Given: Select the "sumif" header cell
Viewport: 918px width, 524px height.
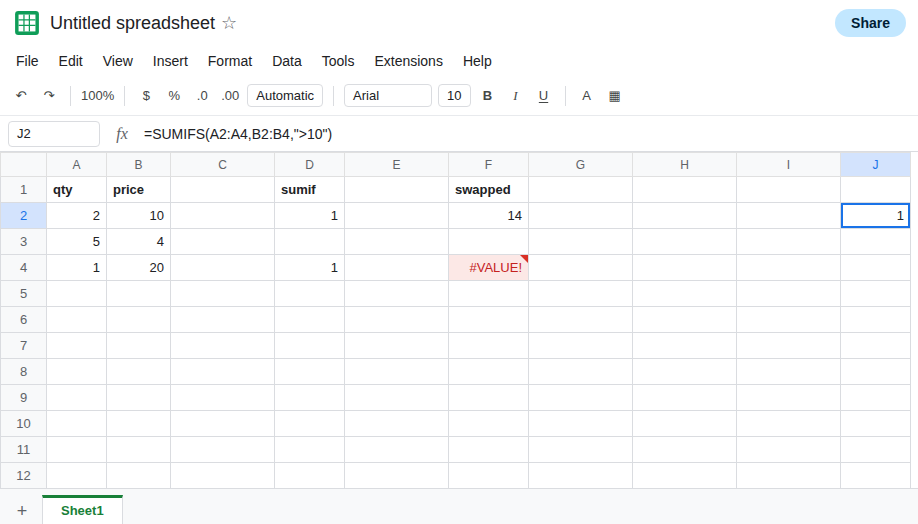Looking at the screenshot, I should pyautogui.click(x=309, y=190).
